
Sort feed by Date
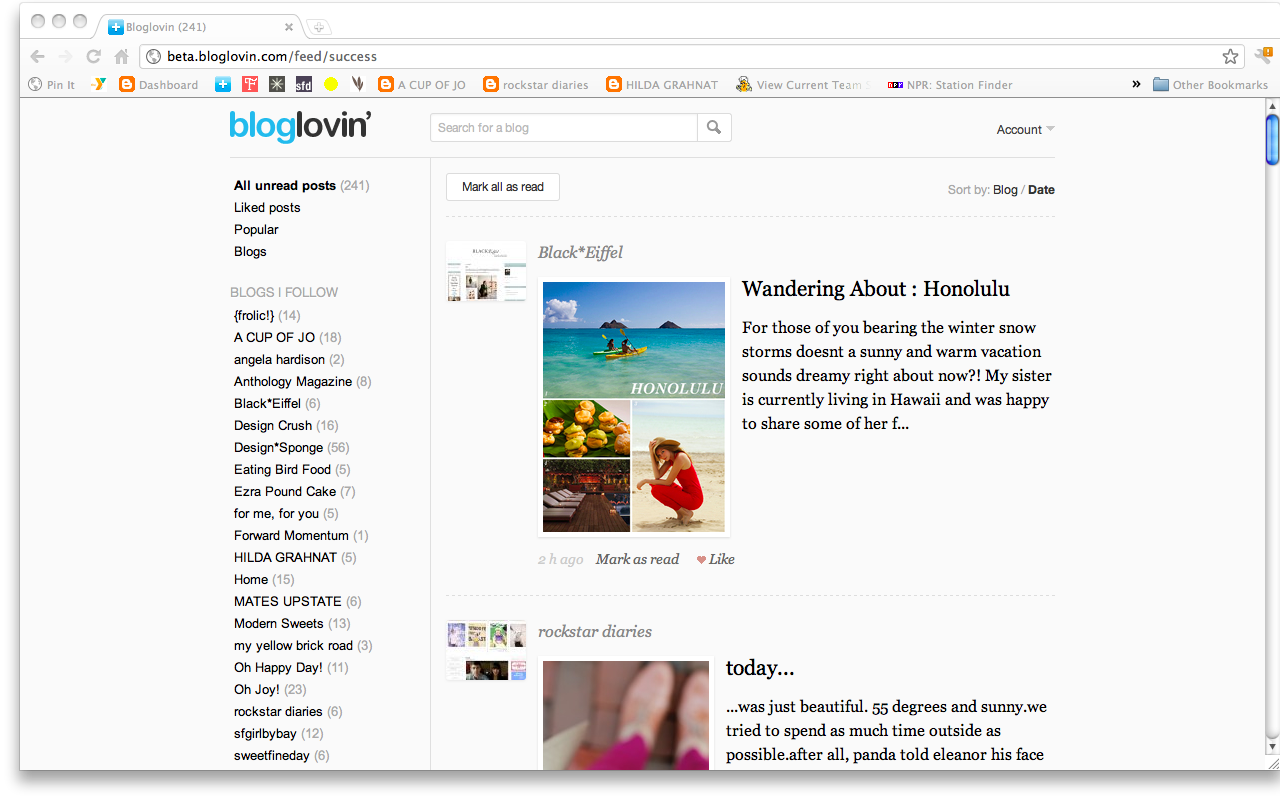(1041, 190)
